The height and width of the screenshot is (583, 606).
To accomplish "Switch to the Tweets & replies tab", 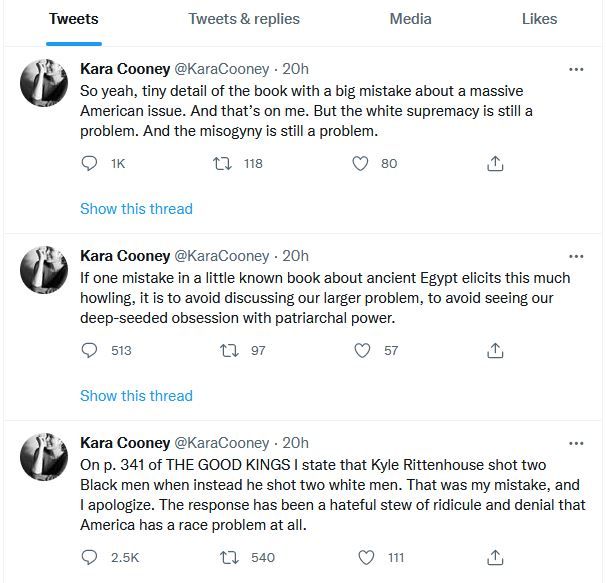I will pos(244,19).
